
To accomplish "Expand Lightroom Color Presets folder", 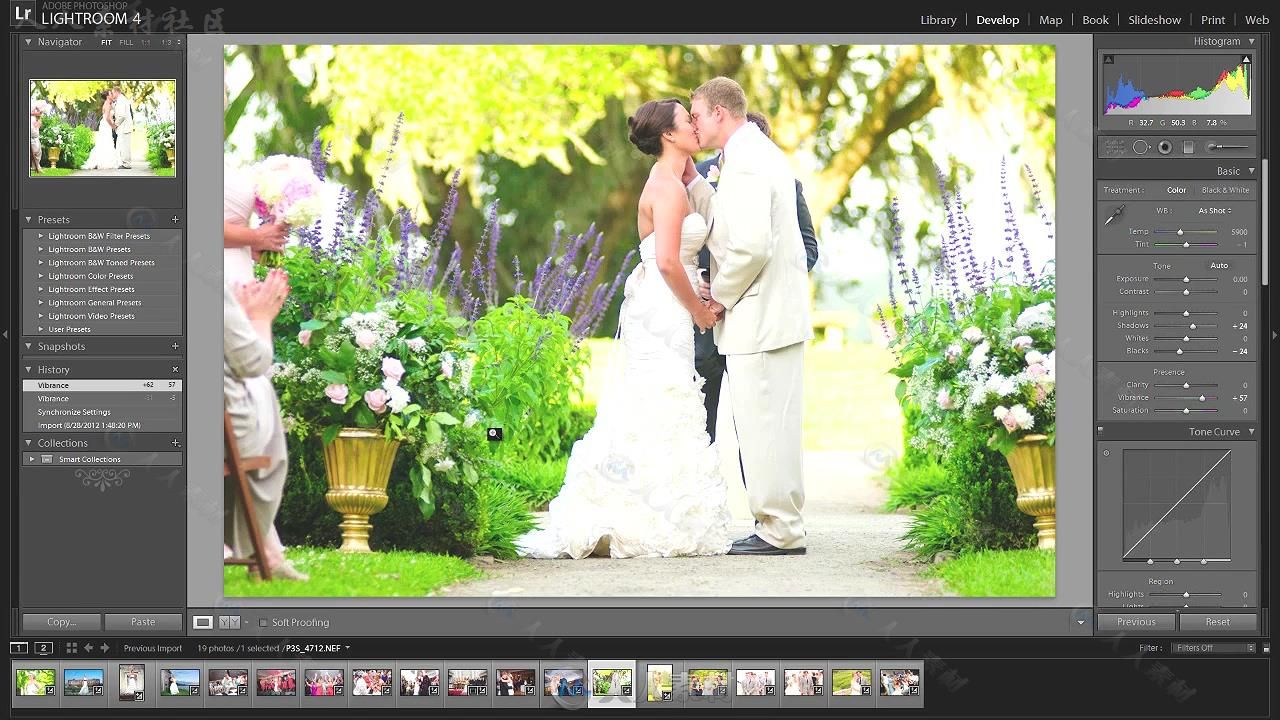I will coord(41,276).
